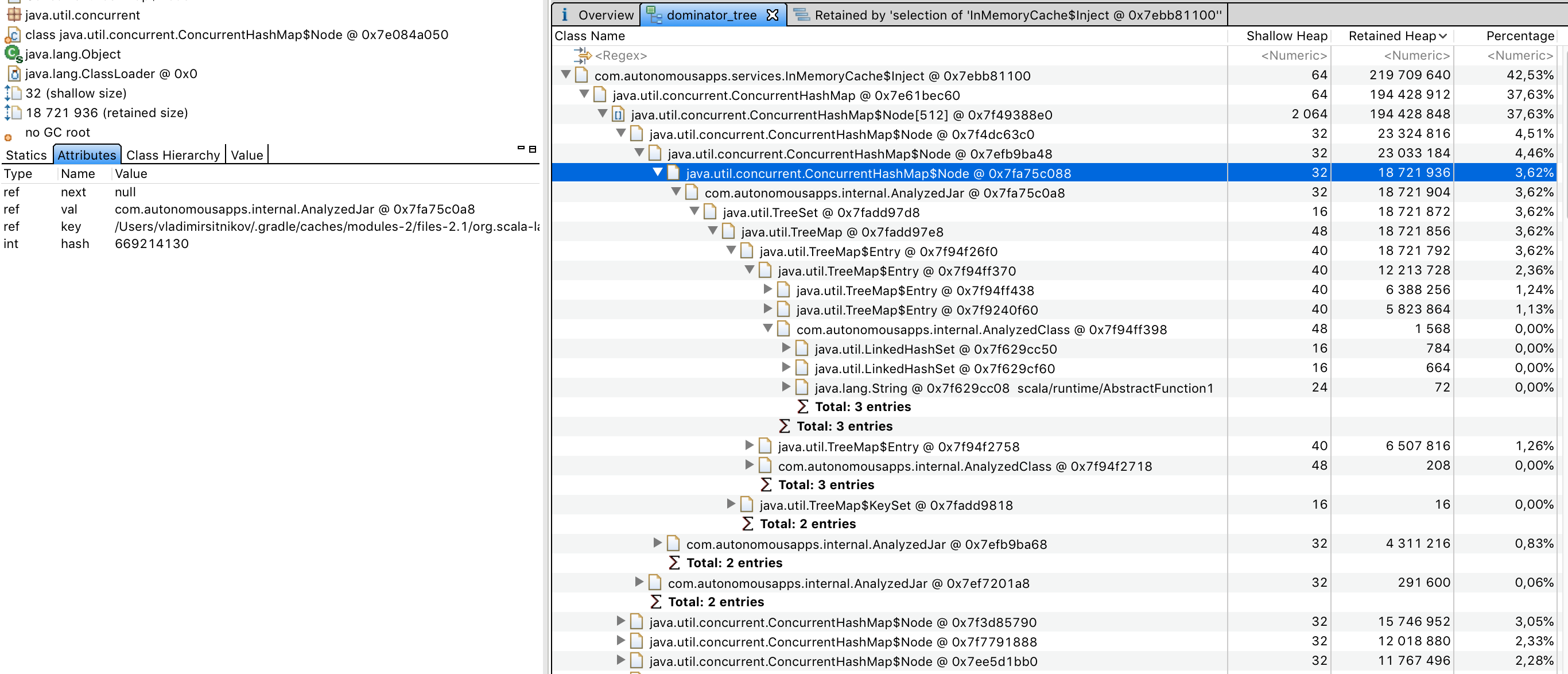The height and width of the screenshot is (674, 1568).
Task: Select the Statics tab
Action: (x=26, y=155)
